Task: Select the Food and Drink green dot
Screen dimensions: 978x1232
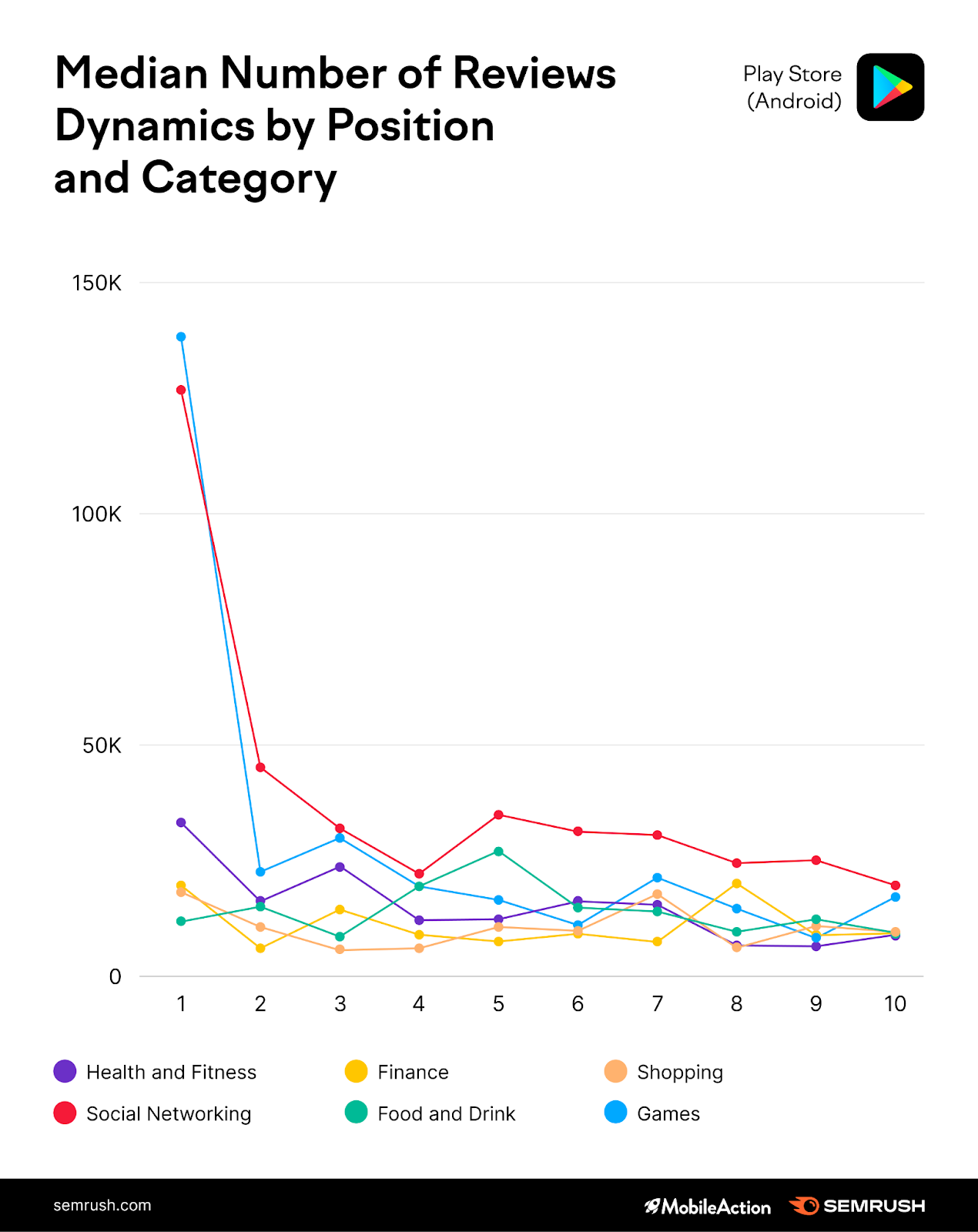Action: 357,1113
